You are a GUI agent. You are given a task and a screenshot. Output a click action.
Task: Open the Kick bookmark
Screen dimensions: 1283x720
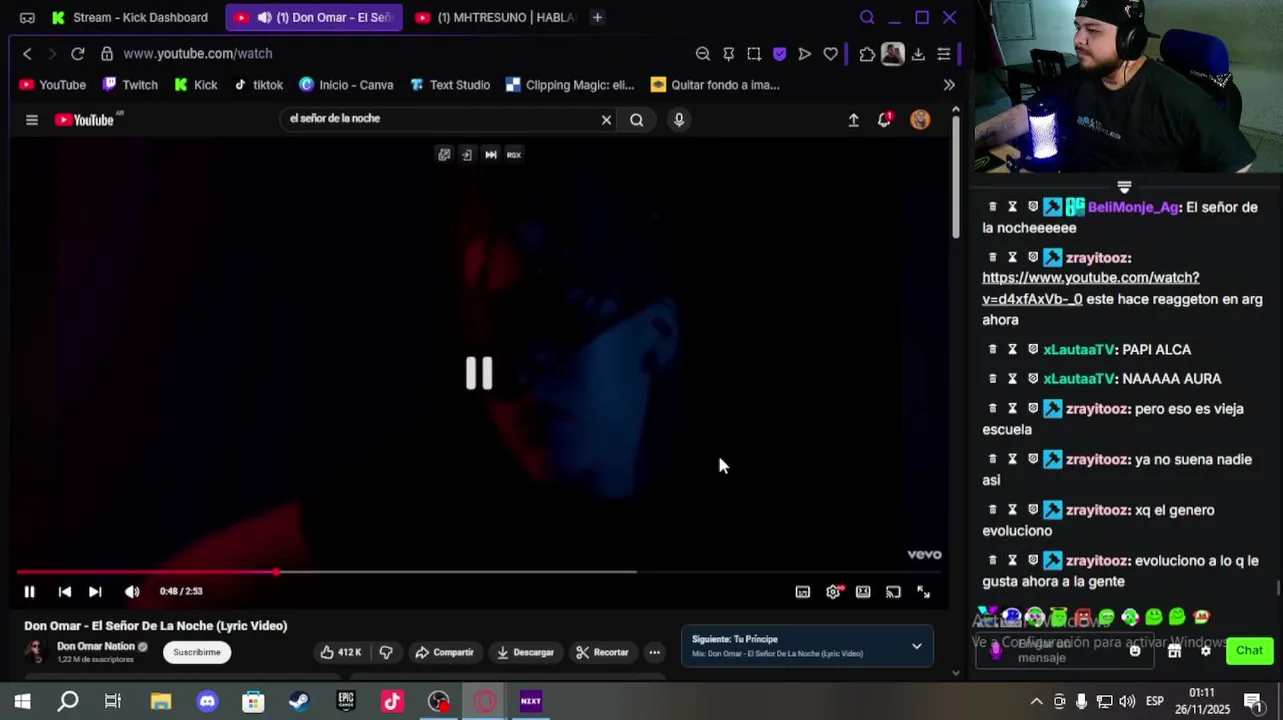click(x=196, y=85)
